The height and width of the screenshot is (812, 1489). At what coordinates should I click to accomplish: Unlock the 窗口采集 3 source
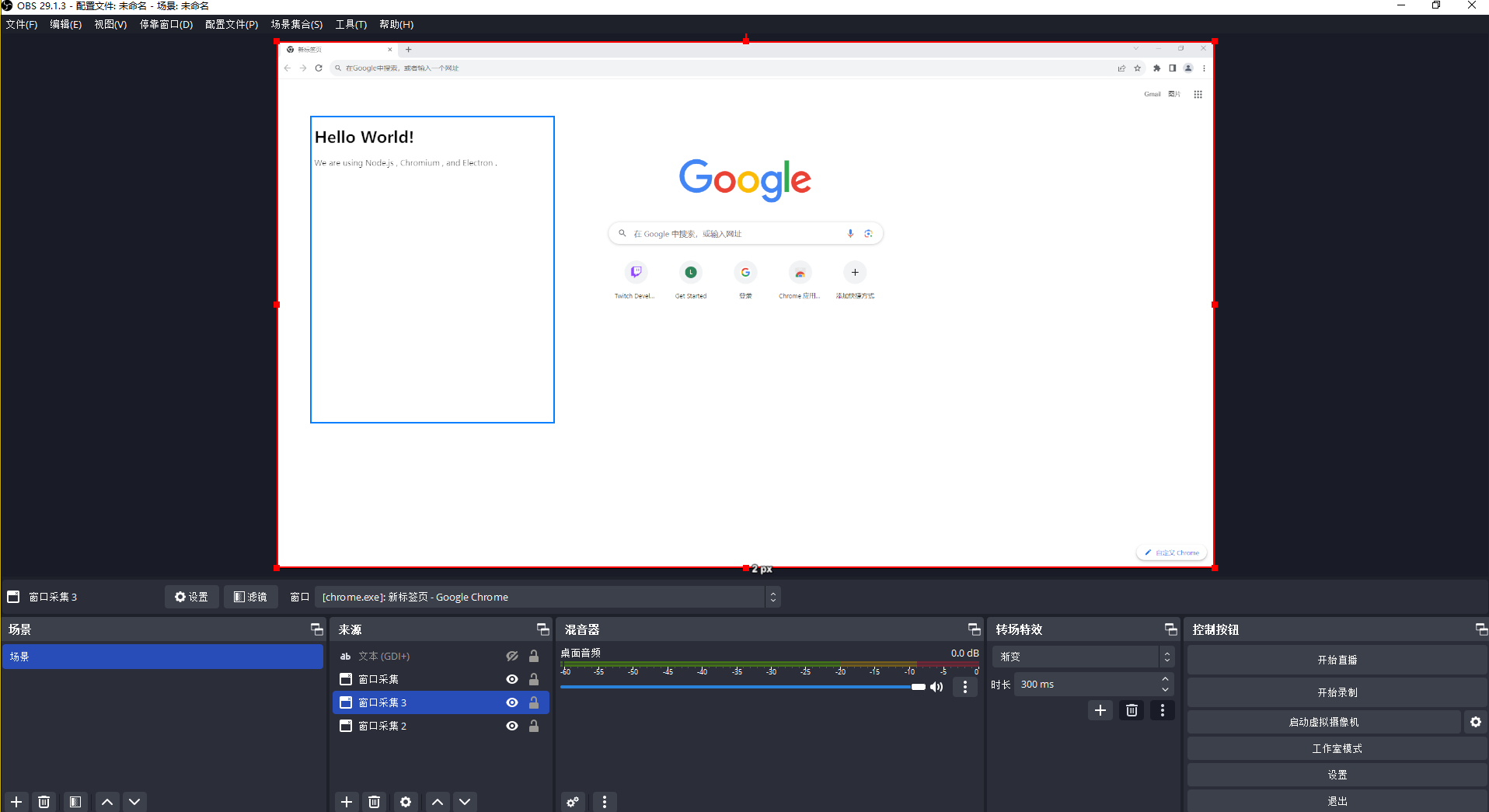tap(534, 702)
